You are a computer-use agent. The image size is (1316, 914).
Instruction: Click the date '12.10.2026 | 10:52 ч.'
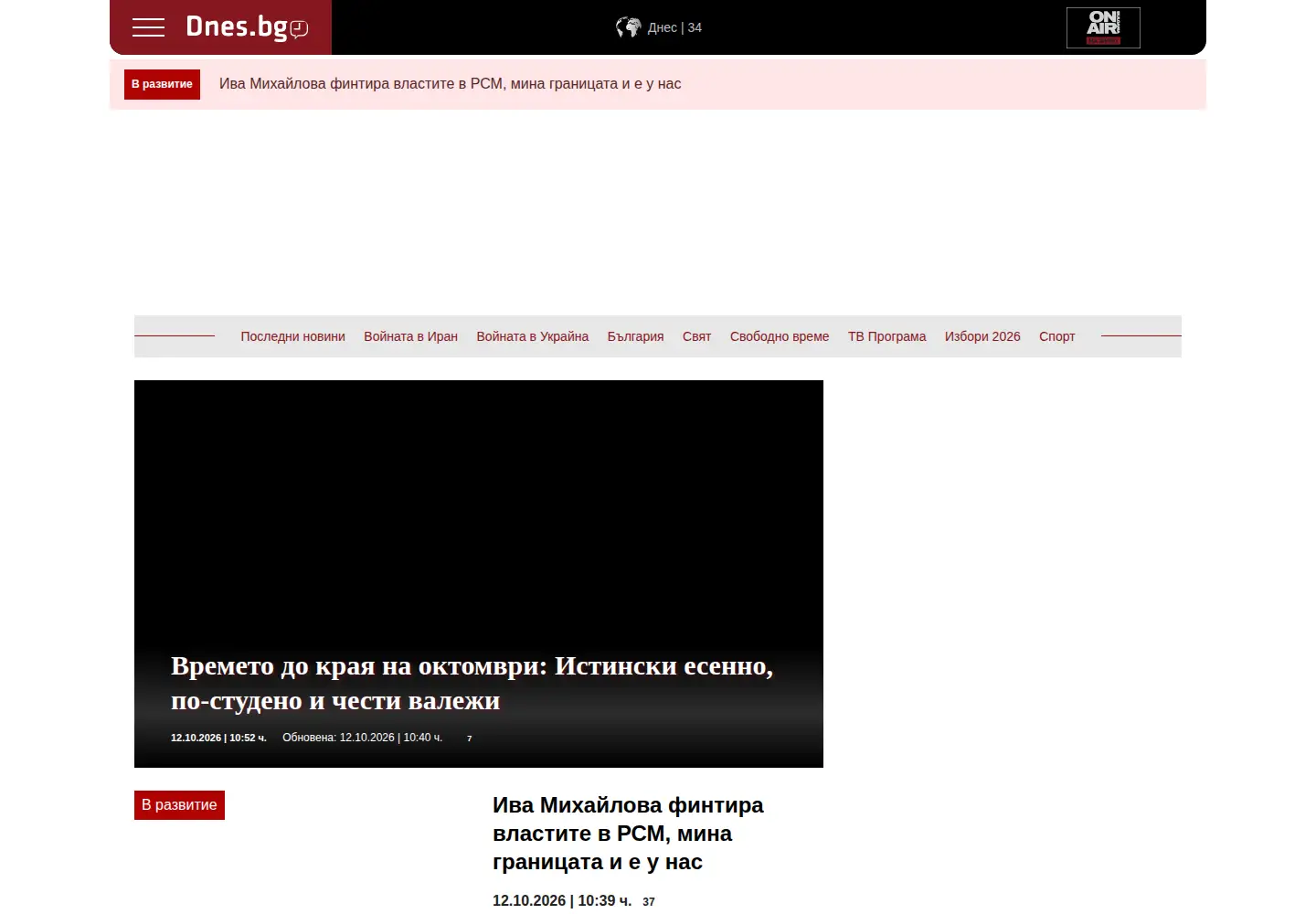218,738
